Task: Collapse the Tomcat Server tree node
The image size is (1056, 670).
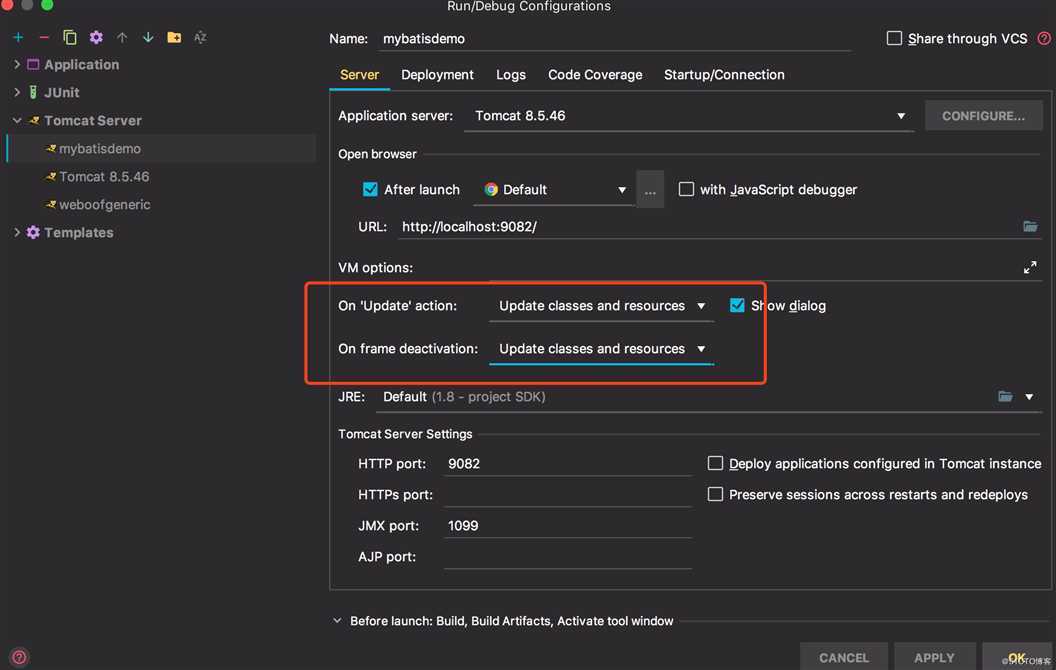Action: click(x=17, y=121)
